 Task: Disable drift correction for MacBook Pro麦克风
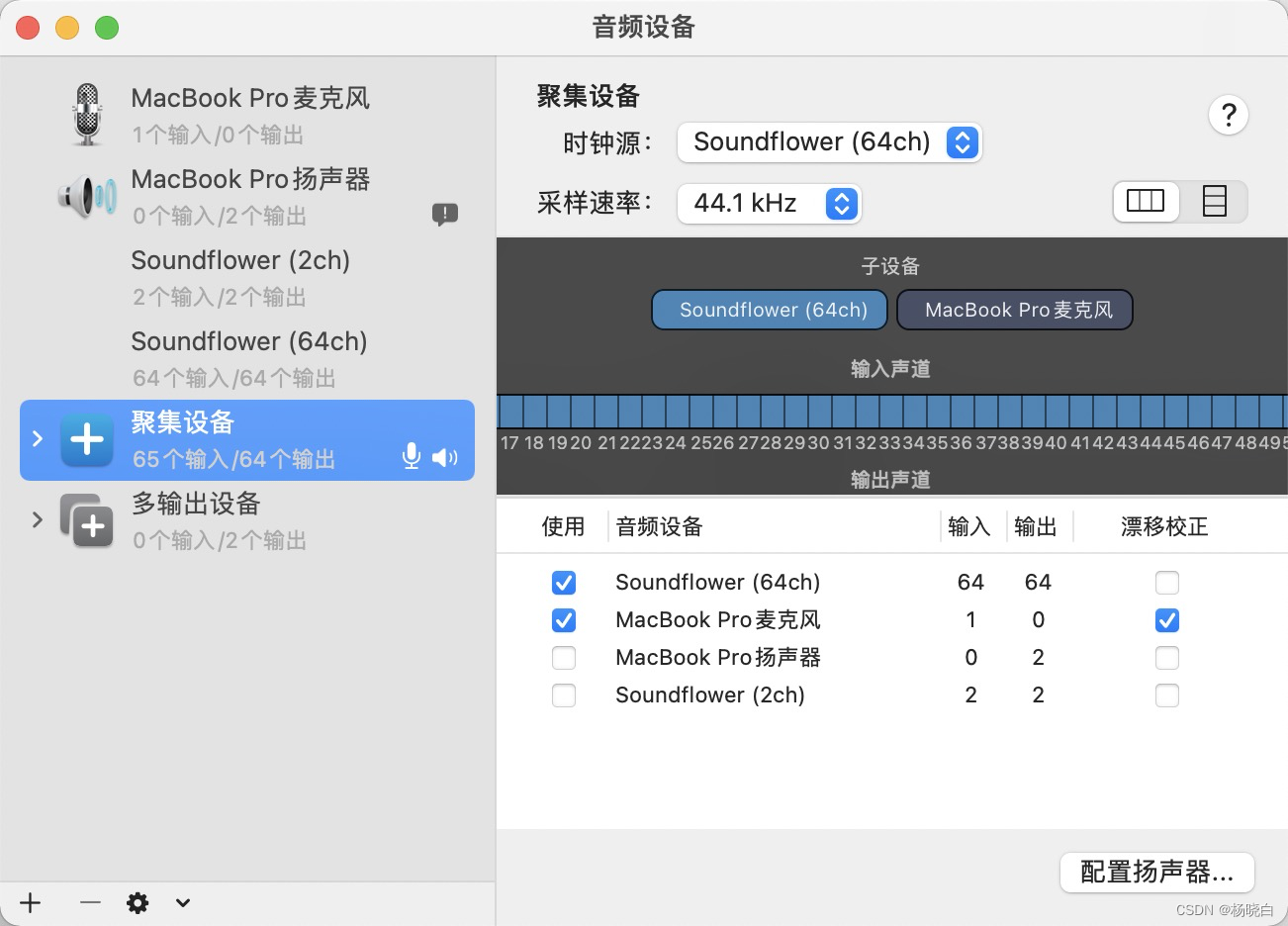pyautogui.click(x=1167, y=620)
